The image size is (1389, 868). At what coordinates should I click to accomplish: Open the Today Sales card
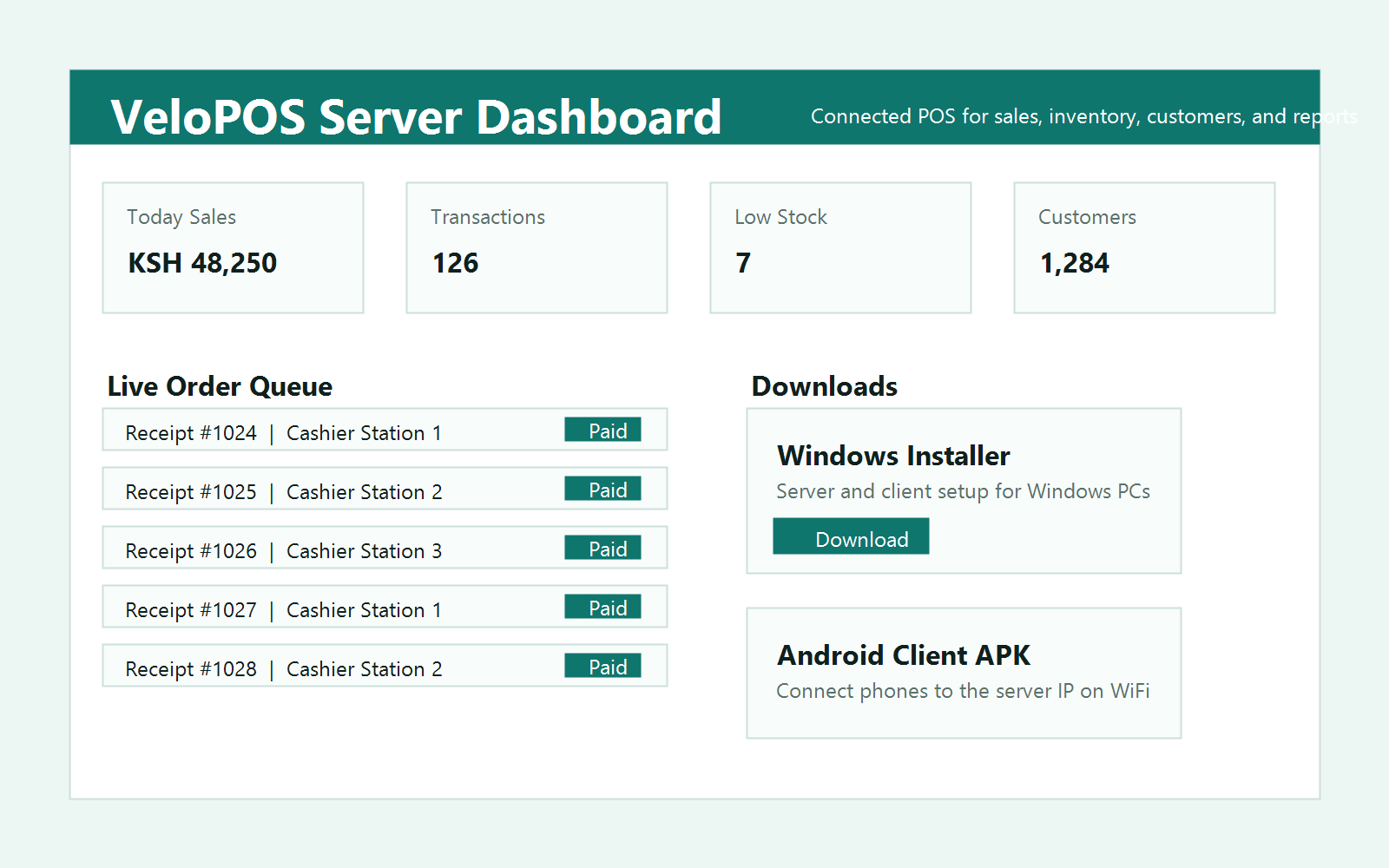coord(233,247)
